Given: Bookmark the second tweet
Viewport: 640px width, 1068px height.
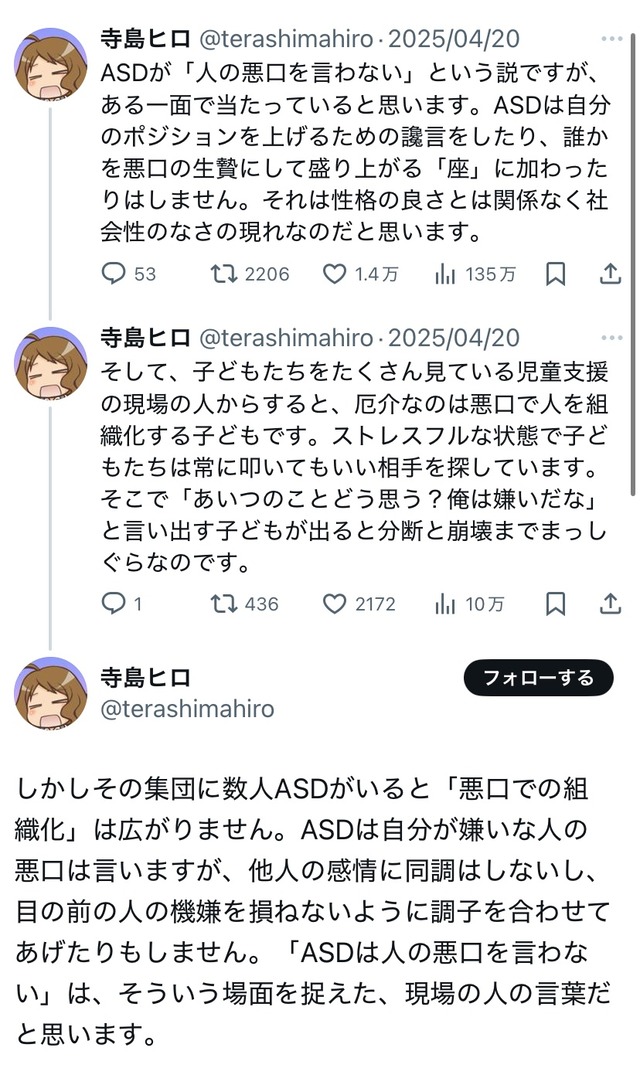Looking at the screenshot, I should click(556, 603).
